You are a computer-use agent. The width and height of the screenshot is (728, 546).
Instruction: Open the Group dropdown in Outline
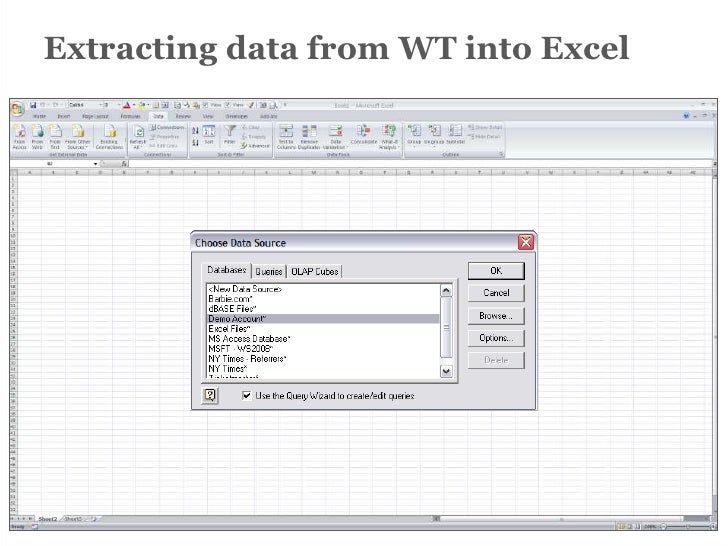pos(414,135)
